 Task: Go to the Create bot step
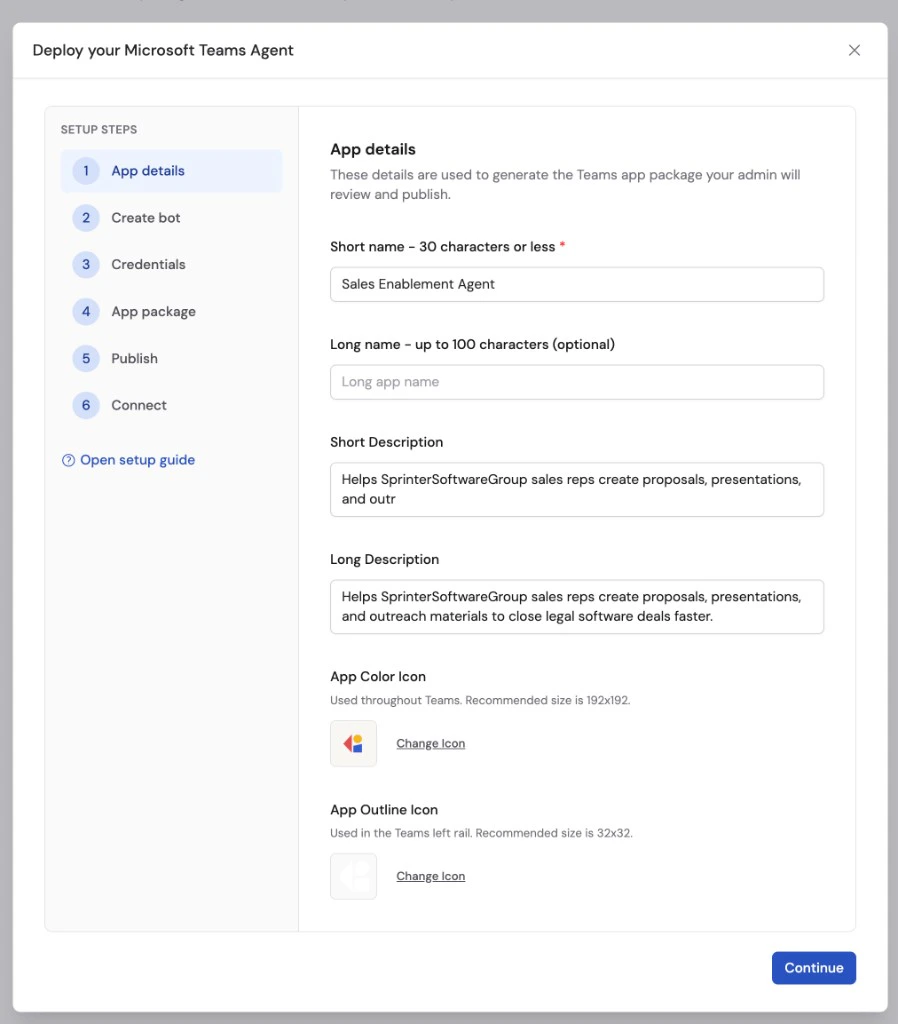tap(171, 218)
